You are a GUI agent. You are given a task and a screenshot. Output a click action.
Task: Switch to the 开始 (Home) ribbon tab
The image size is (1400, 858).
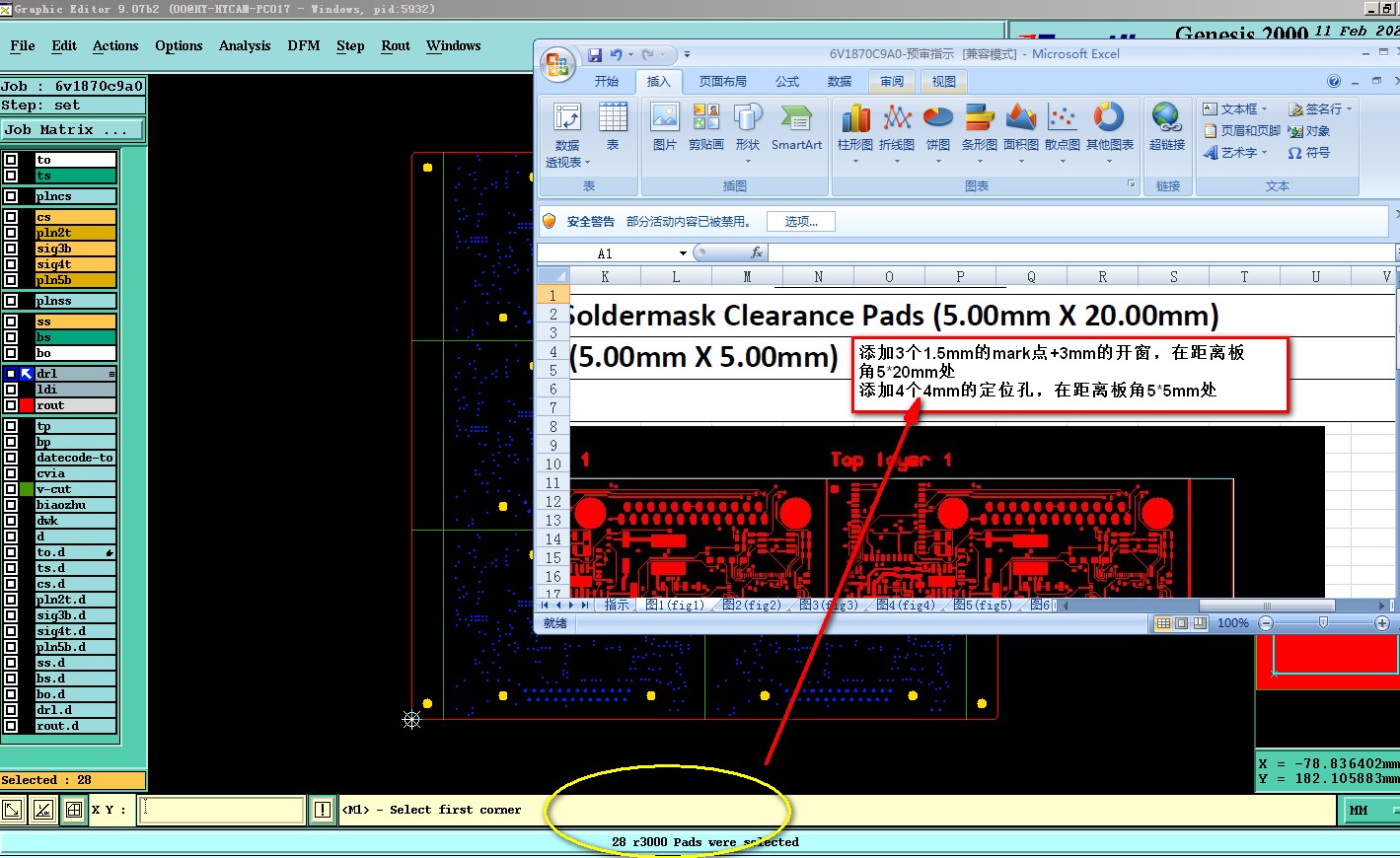[x=607, y=82]
